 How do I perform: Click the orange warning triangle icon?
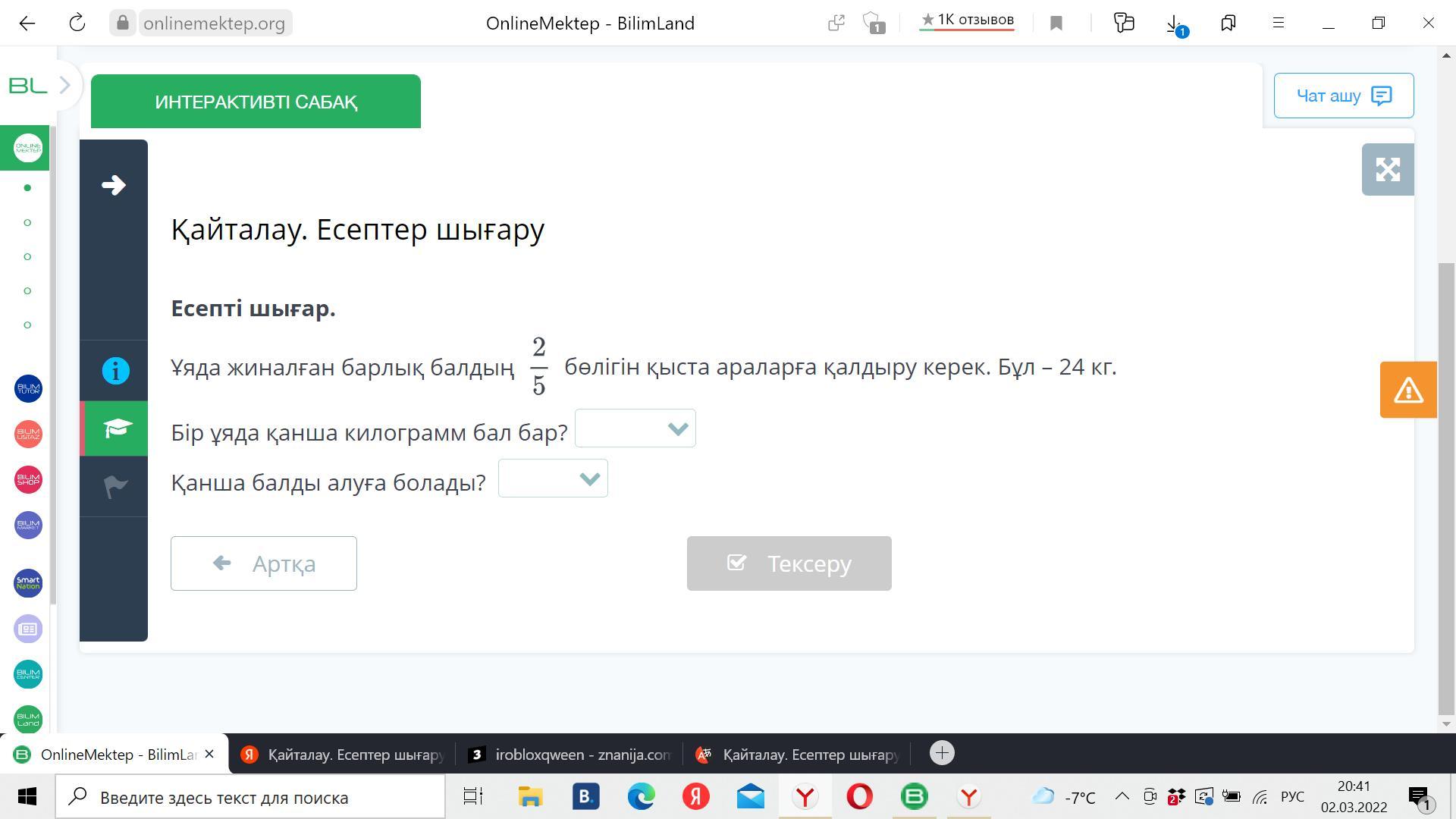(1407, 390)
